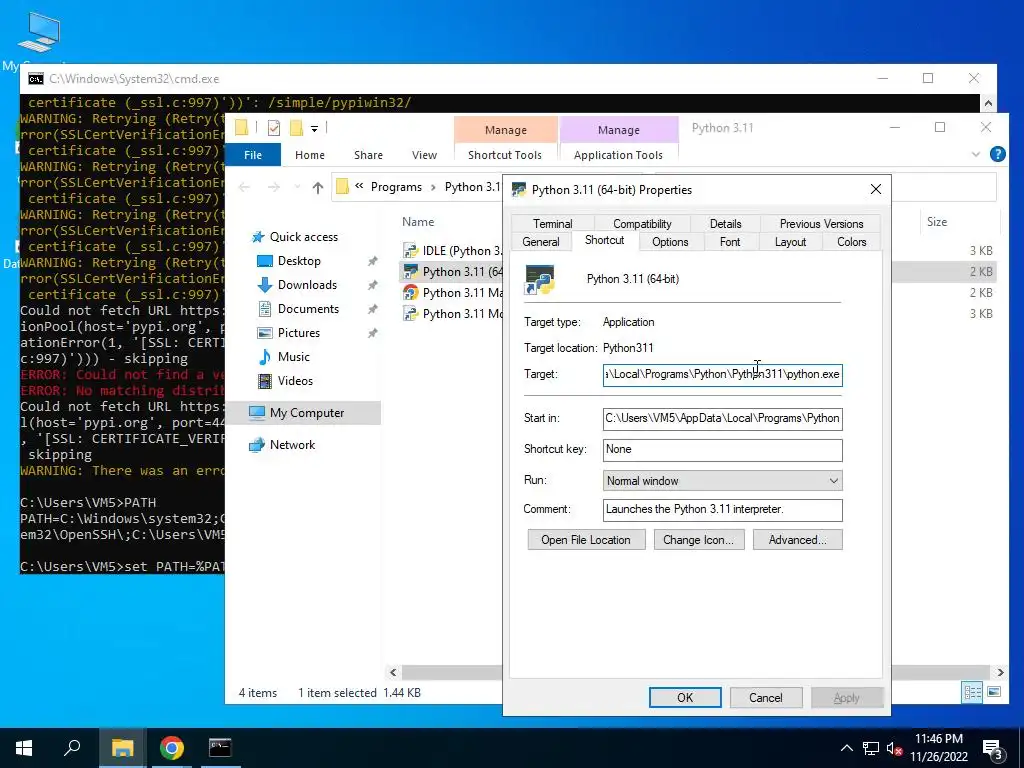Open taskbar search magnifier

point(72,748)
